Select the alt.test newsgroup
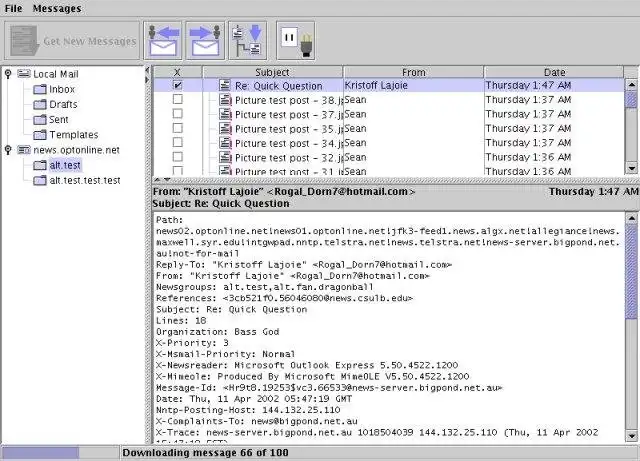The image size is (640, 461). (x=65, y=165)
